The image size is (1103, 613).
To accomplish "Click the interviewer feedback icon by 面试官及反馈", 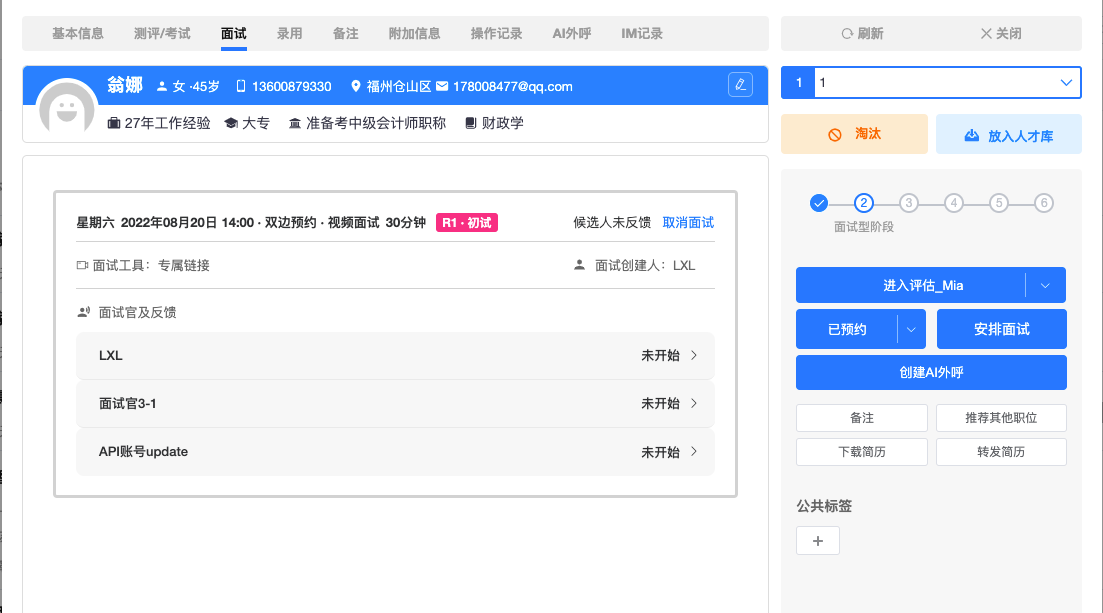I will click(84, 312).
